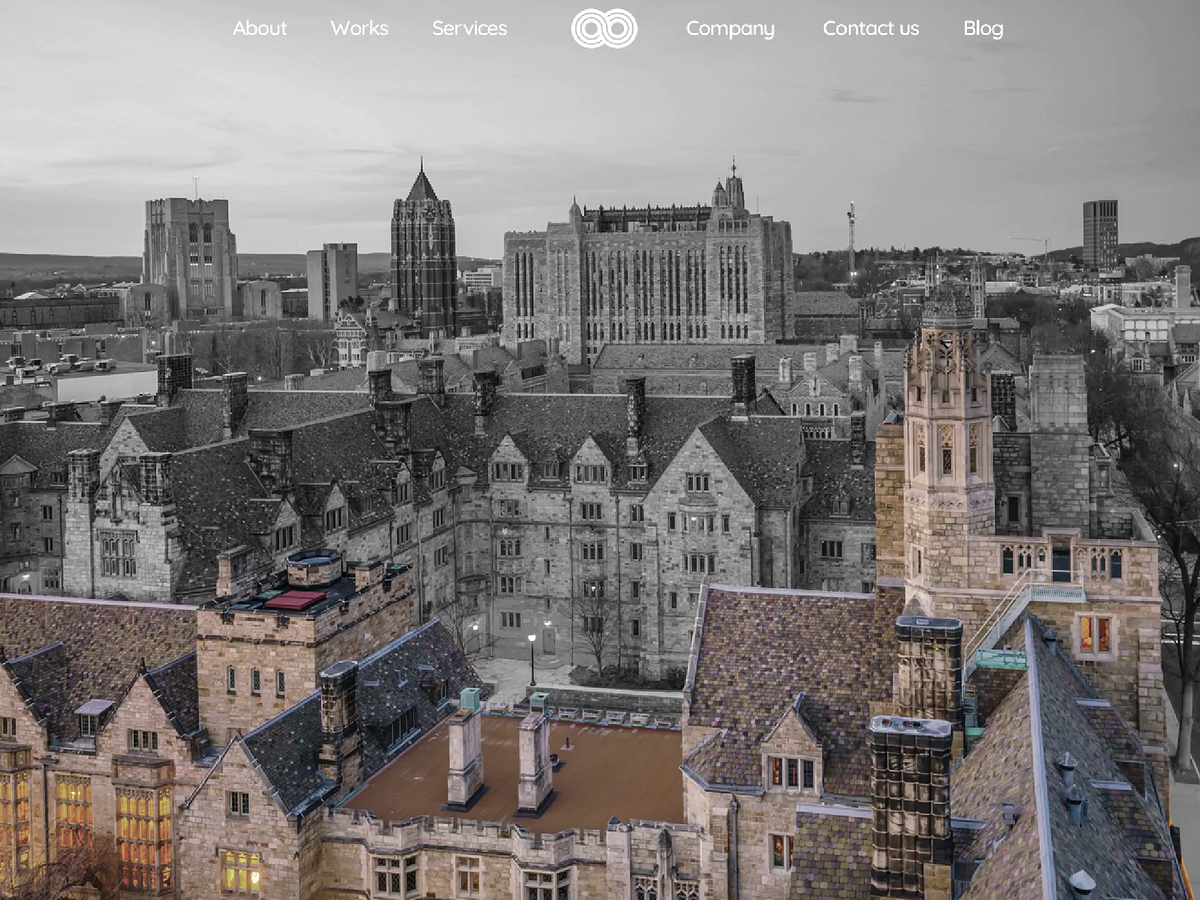Click the brand logo between Services and Company
Image resolution: width=1200 pixels, height=900 pixels.
(x=603, y=27)
